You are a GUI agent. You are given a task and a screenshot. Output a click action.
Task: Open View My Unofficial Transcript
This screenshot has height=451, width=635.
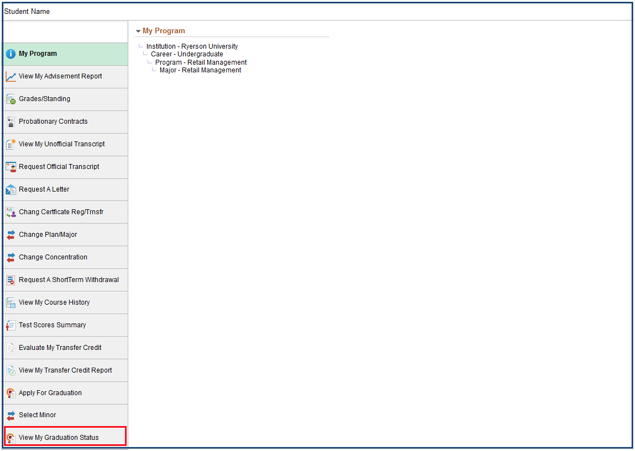[x=61, y=144]
